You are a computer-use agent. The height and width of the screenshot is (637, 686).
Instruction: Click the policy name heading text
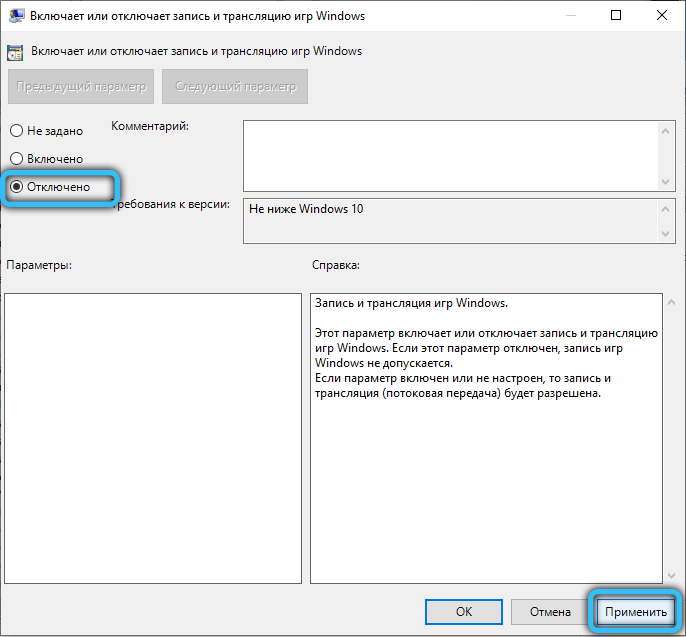(x=196, y=51)
